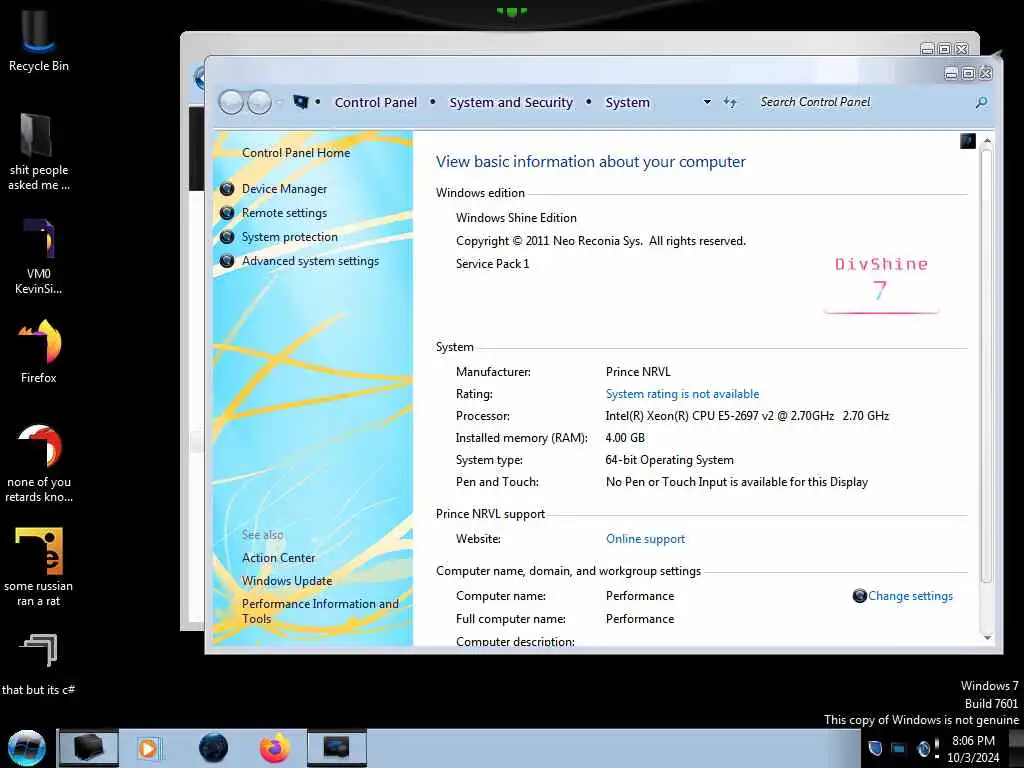
Task: Open the 'that but its c#' desktop icon
Action: (39, 664)
